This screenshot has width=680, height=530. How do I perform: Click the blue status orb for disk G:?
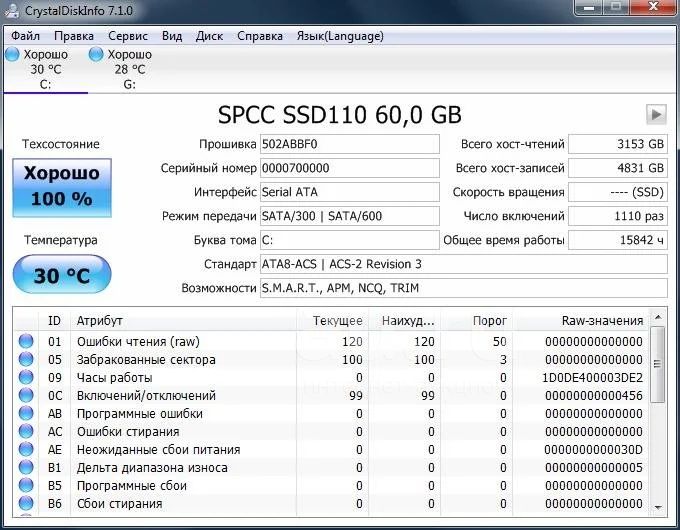[x=96, y=55]
